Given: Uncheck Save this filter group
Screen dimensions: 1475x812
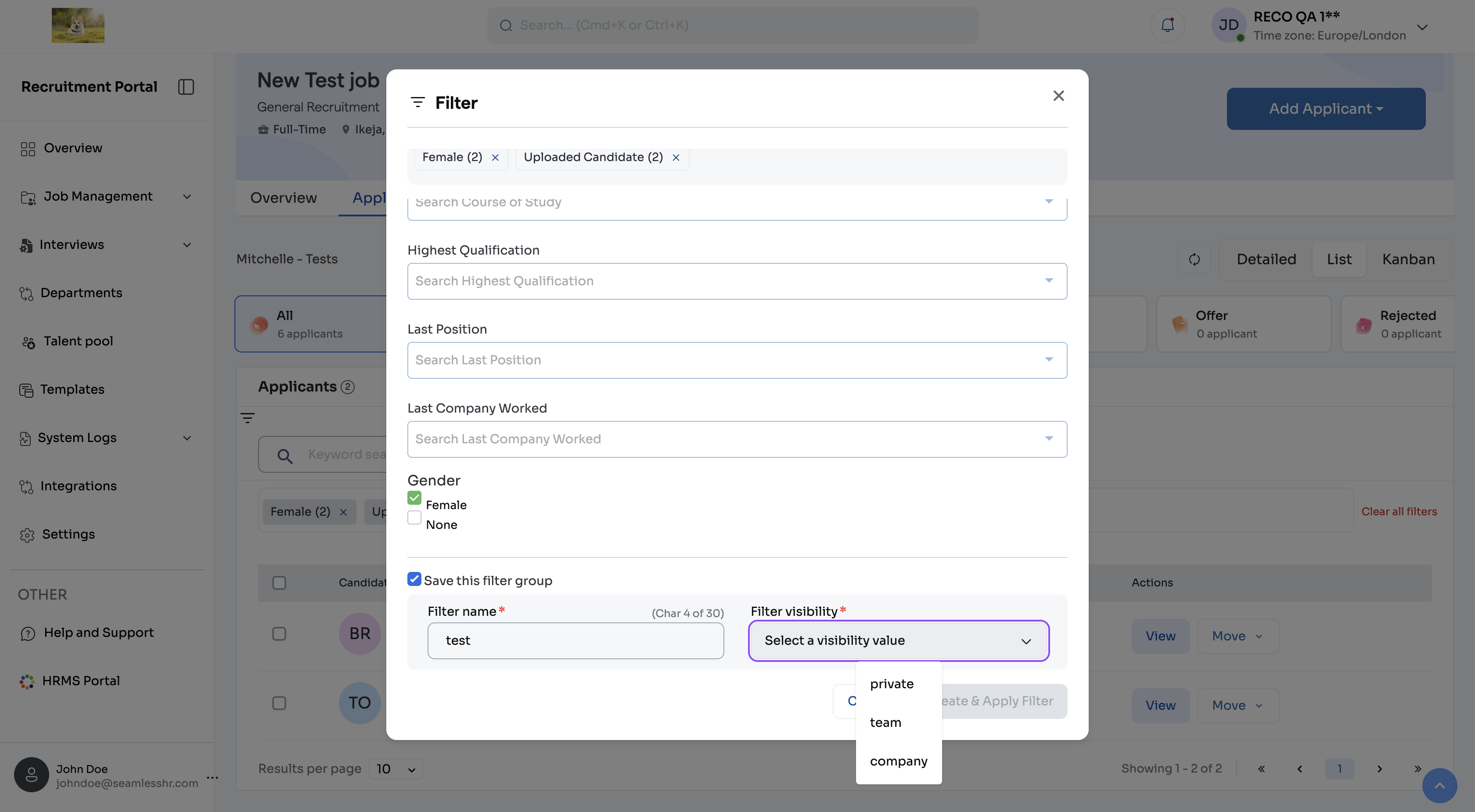Looking at the screenshot, I should [x=414, y=579].
